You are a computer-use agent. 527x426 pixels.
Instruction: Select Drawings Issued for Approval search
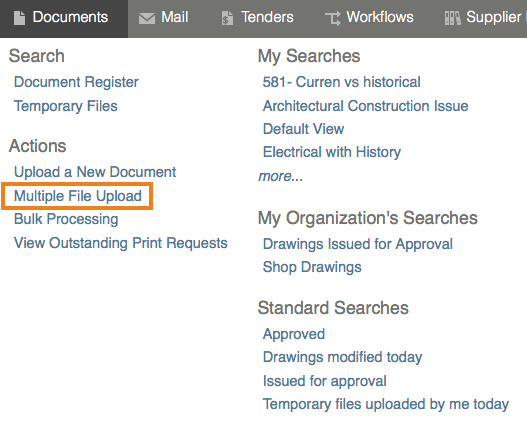click(358, 244)
